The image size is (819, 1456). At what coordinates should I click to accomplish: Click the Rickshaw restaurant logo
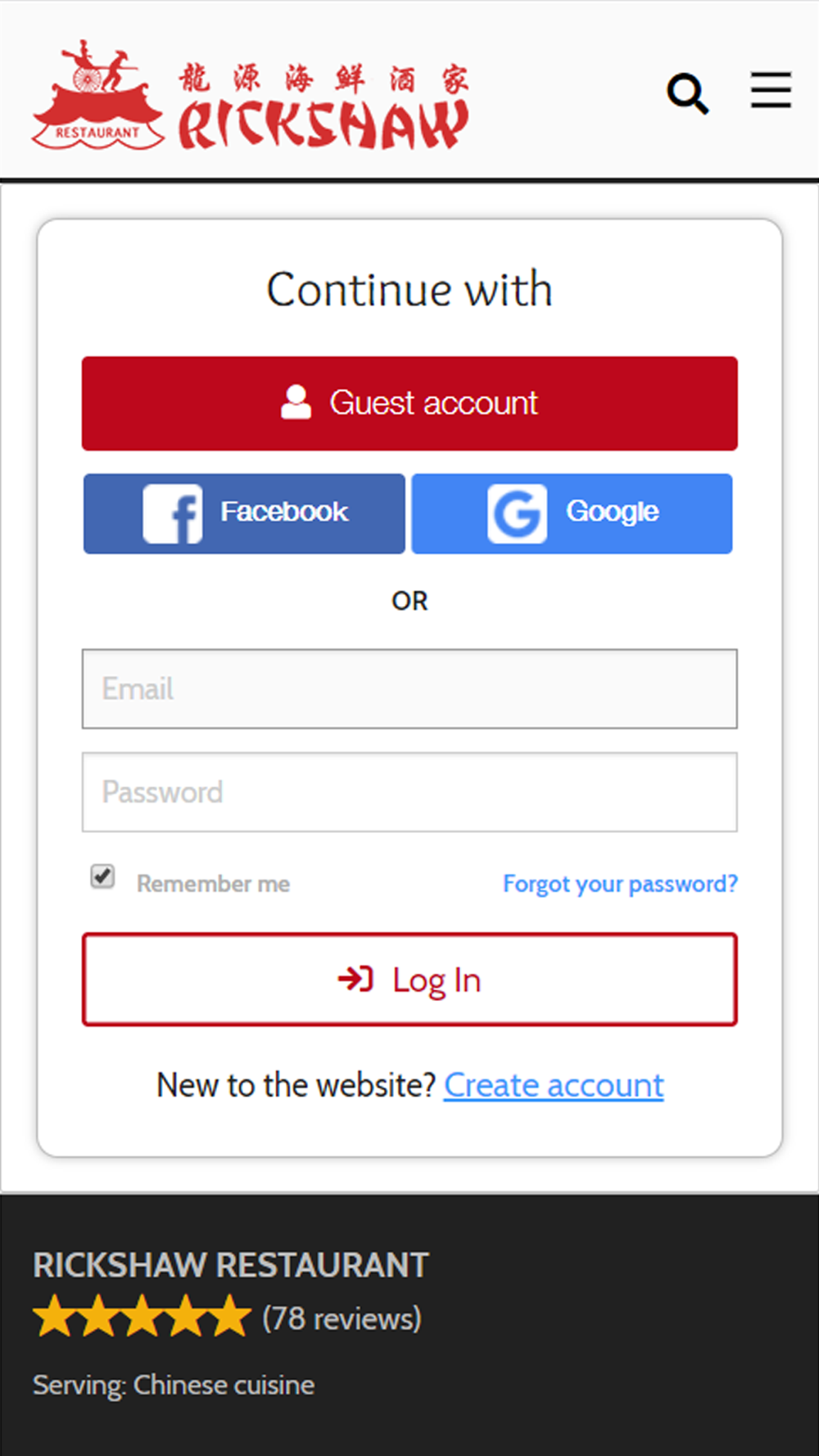click(x=250, y=95)
